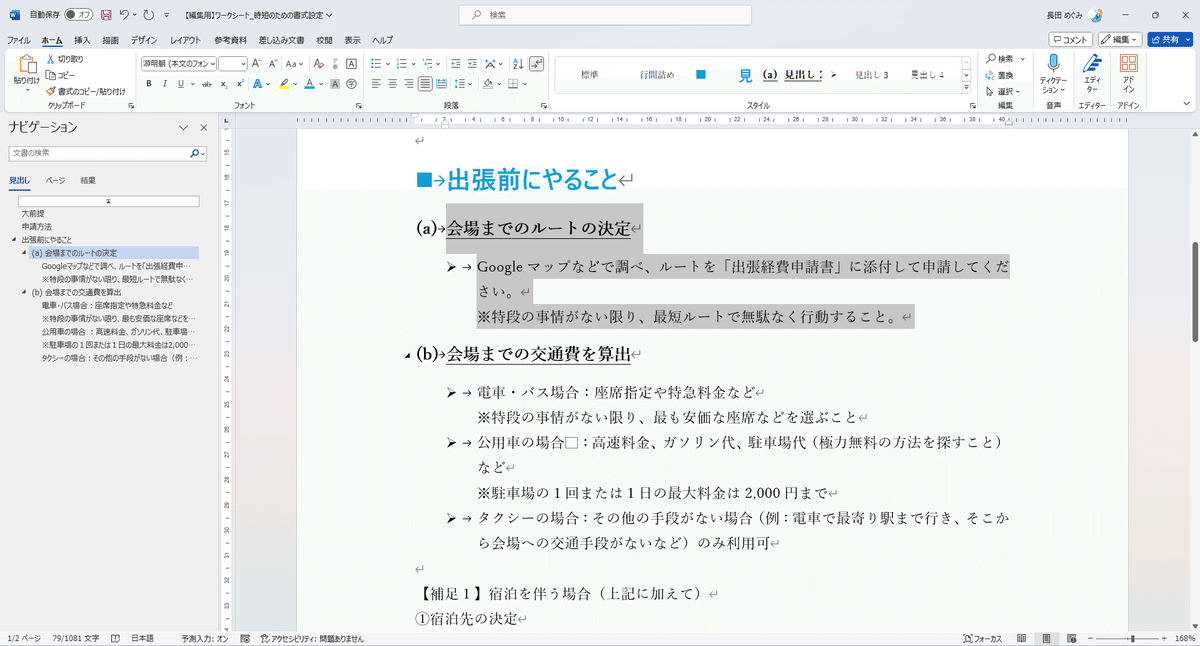Switch to the 挿入 ribbon tab
The width and height of the screenshot is (1200, 646).
(x=83, y=40)
